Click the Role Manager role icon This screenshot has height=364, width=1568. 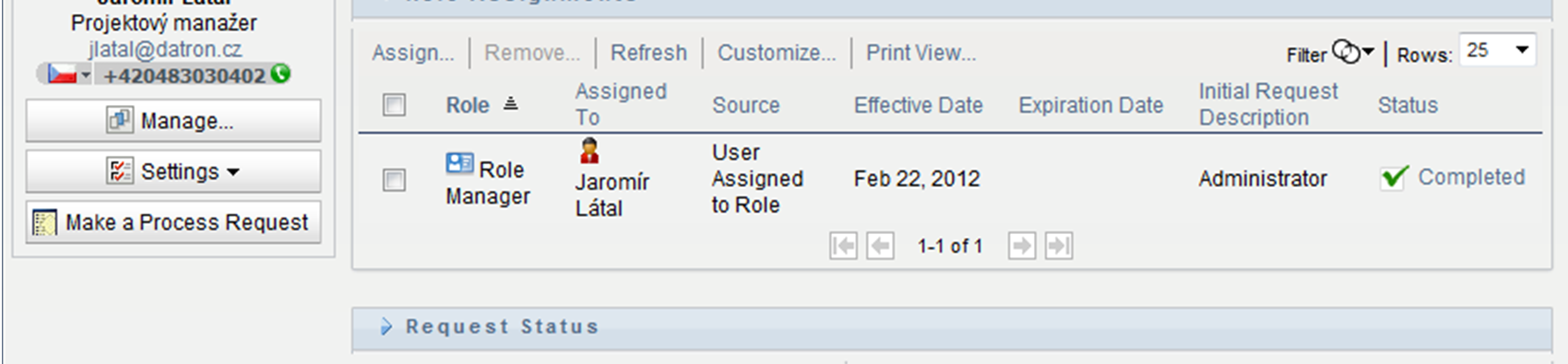(x=459, y=164)
